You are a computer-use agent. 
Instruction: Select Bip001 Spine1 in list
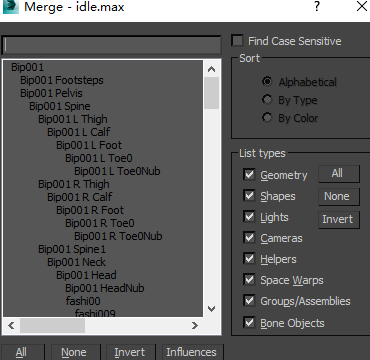72,249
